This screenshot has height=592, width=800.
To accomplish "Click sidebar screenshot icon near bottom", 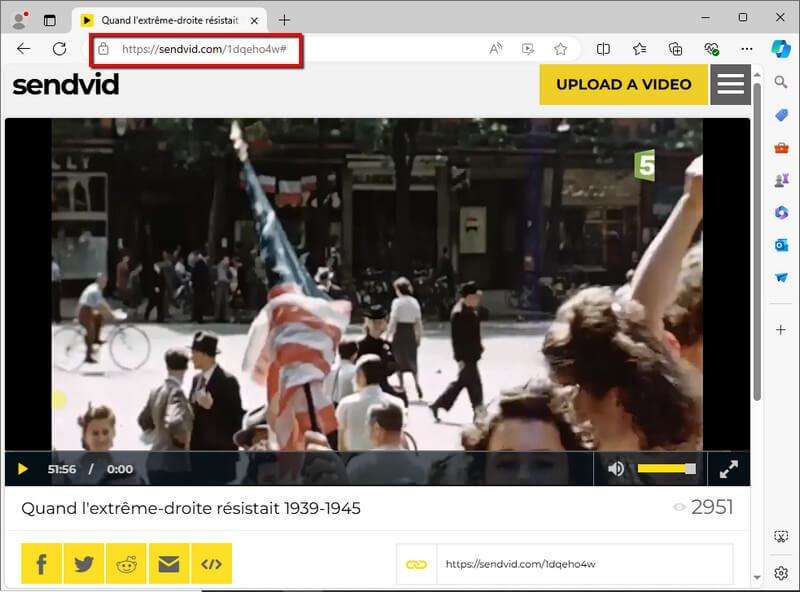I will coord(781,536).
